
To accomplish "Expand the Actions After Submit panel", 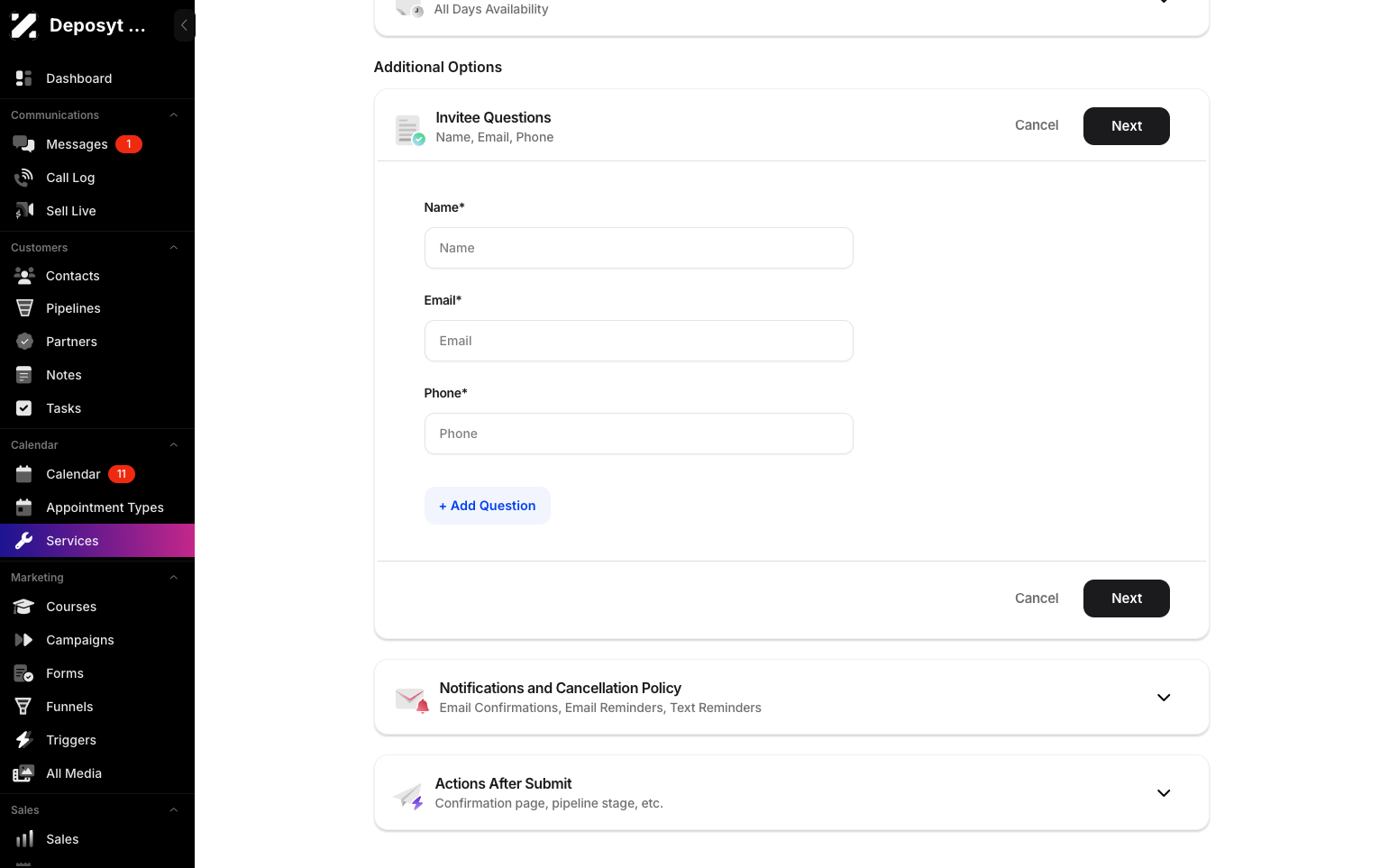I will click(x=1164, y=793).
